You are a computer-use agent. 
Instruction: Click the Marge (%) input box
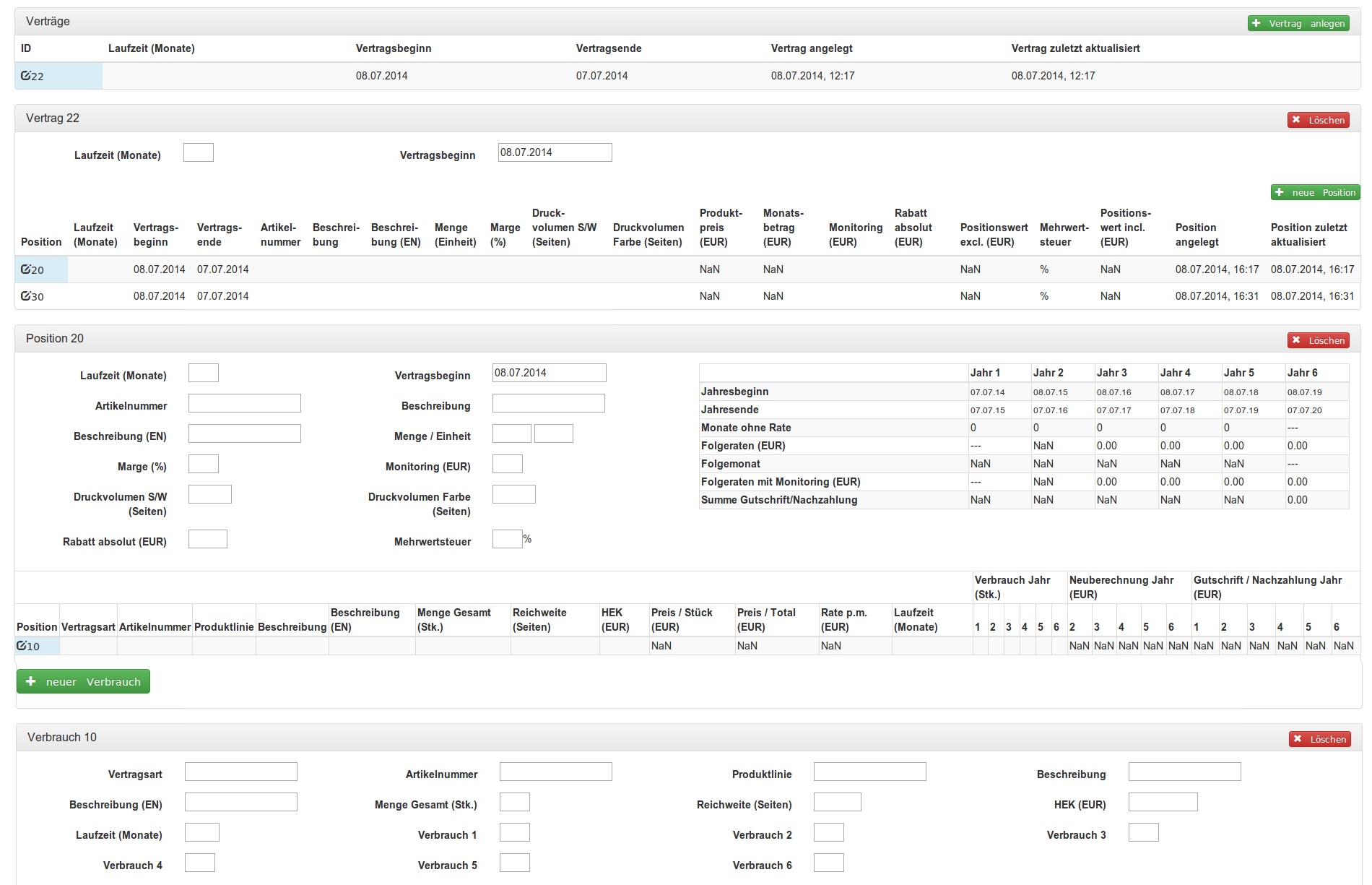(x=204, y=464)
